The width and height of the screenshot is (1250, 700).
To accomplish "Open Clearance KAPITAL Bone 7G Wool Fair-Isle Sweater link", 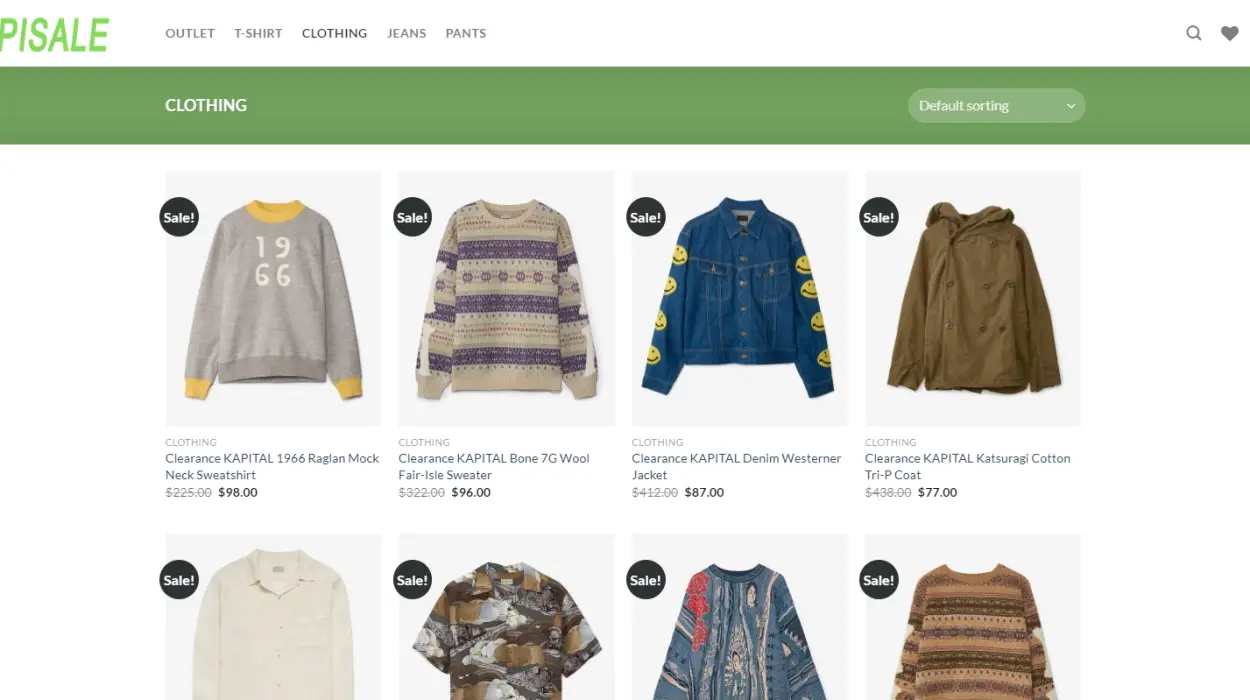I will pyautogui.click(x=494, y=466).
